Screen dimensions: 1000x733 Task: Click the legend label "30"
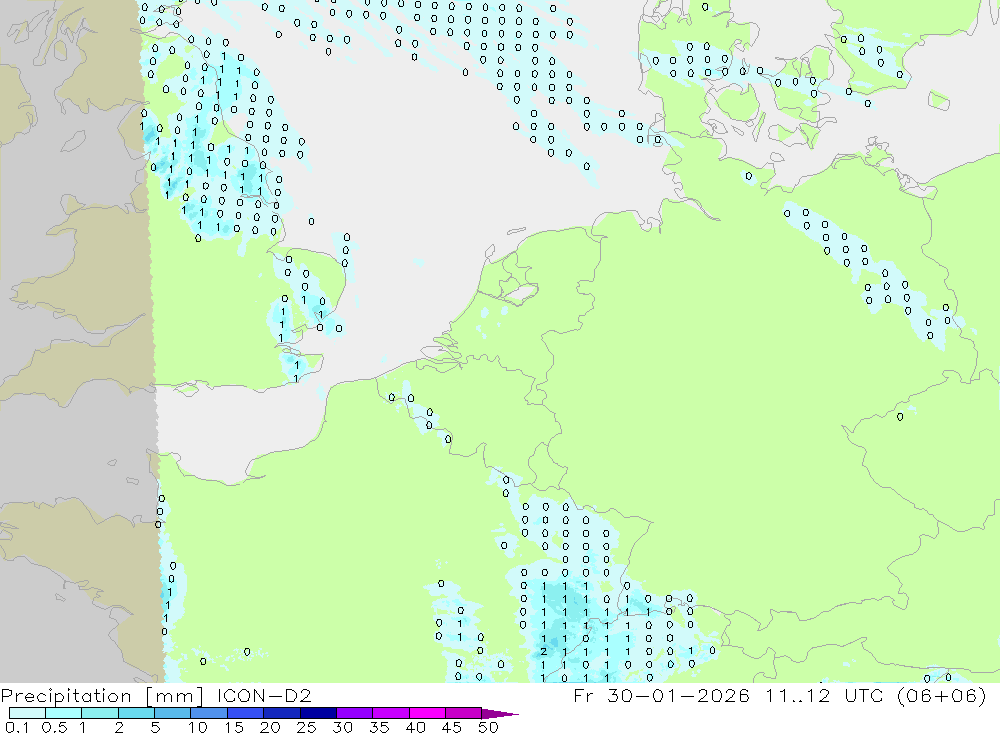[x=342, y=727]
